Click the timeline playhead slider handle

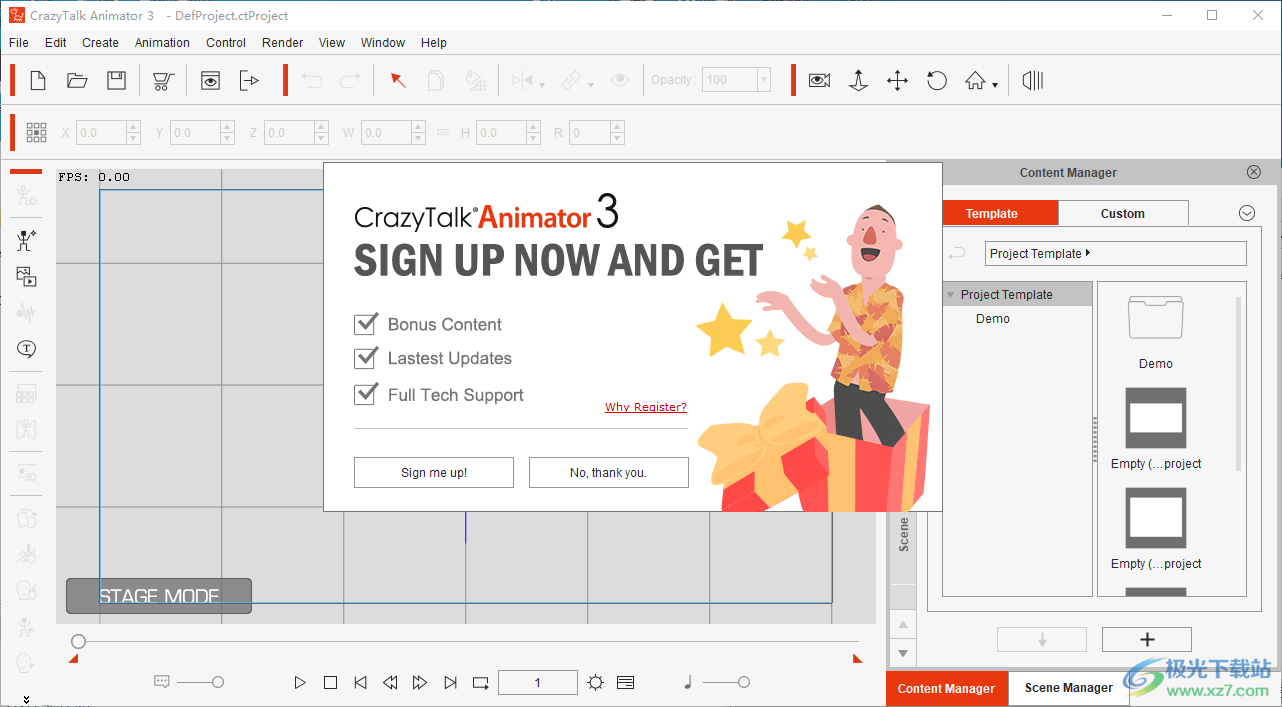click(x=79, y=641)
